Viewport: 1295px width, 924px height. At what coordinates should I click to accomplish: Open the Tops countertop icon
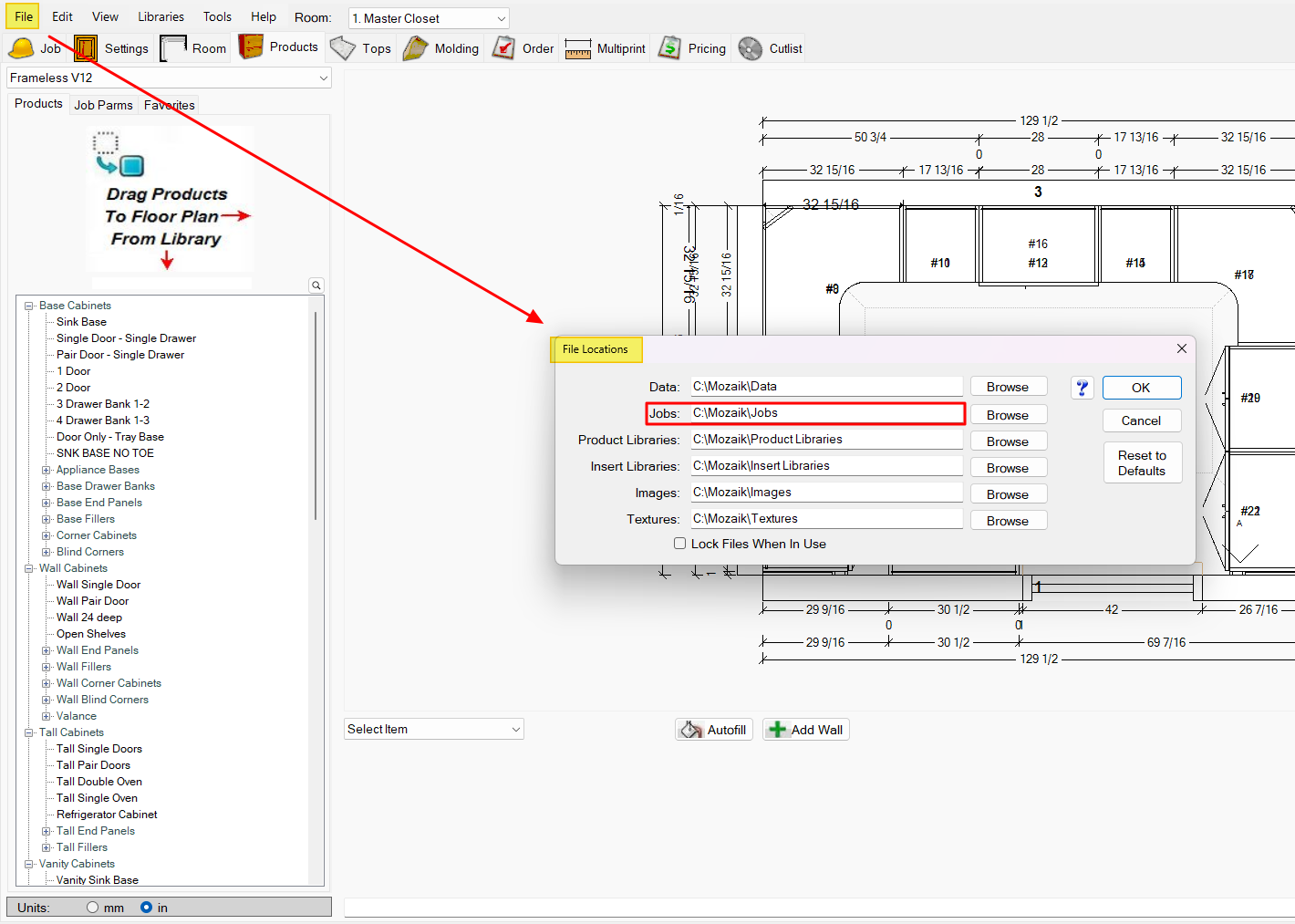(x=343, y=48)
